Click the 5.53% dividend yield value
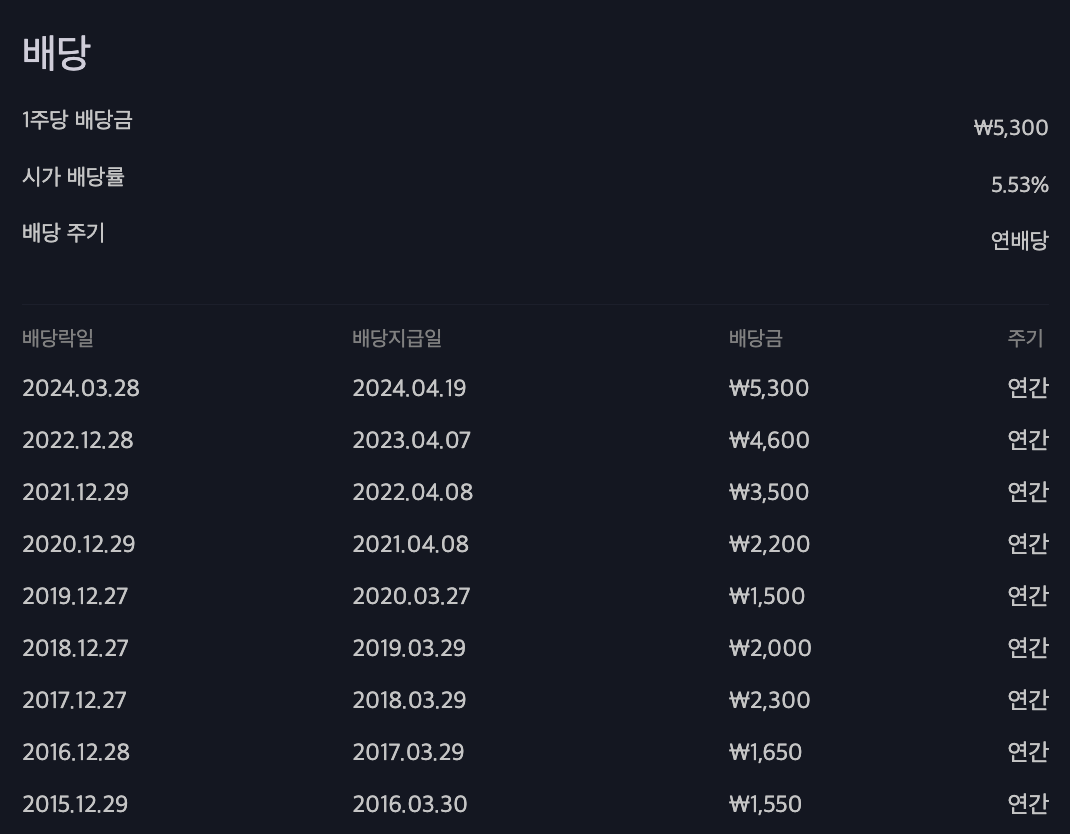1070x834 pixels. coord(1020,185)
